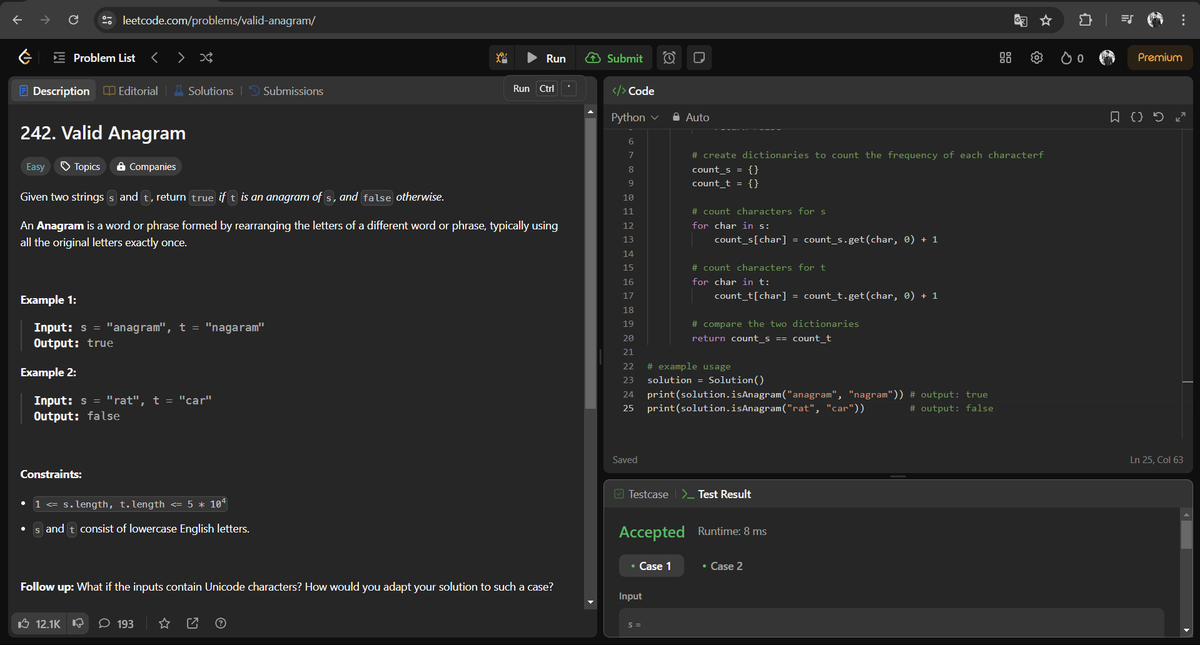Click line 23 'solution = Solution()'
The height and width of the screenshot is (645, 1200).
[706, 380]
